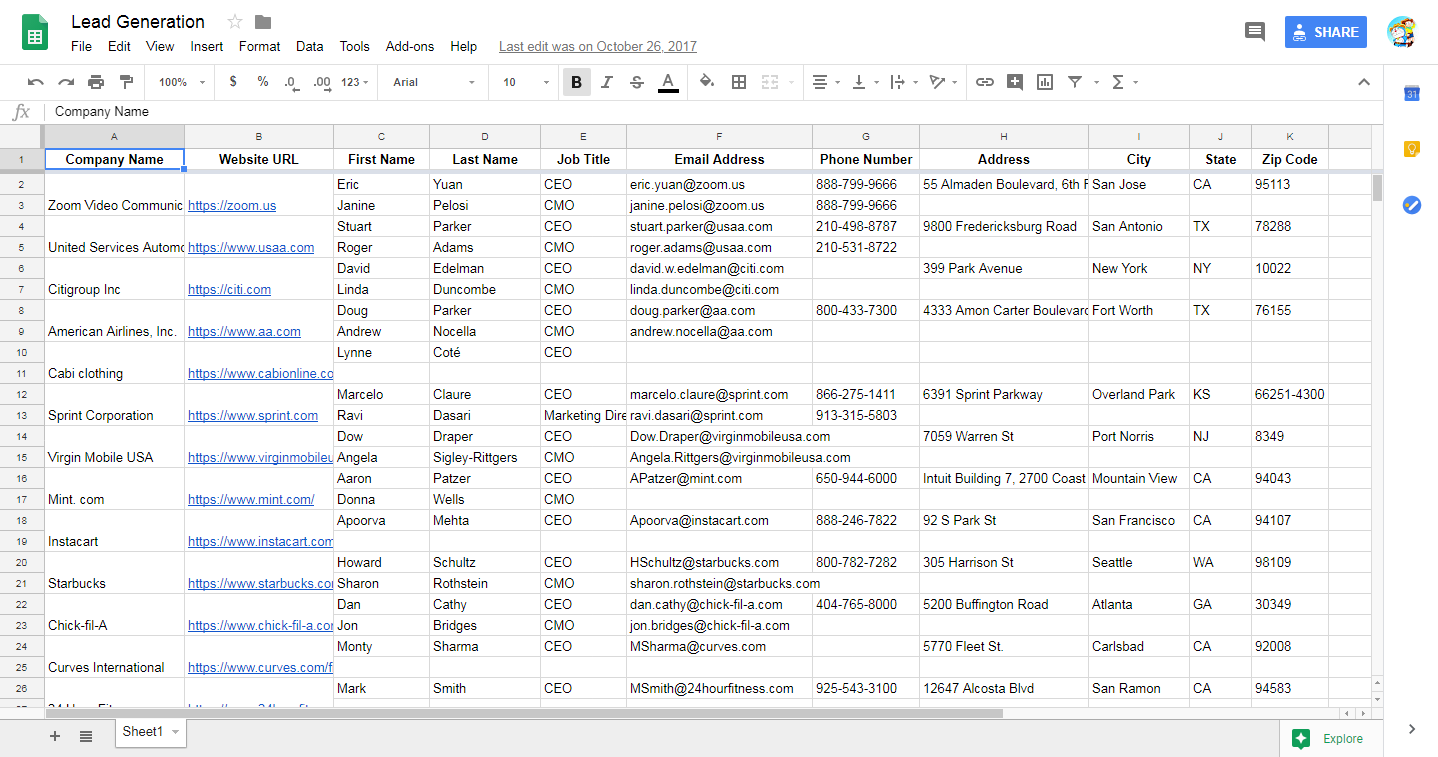1438x757 pixels.
Task: Open comments history speech bubble
Action: pyautogui.click(x=1254, y=32)
